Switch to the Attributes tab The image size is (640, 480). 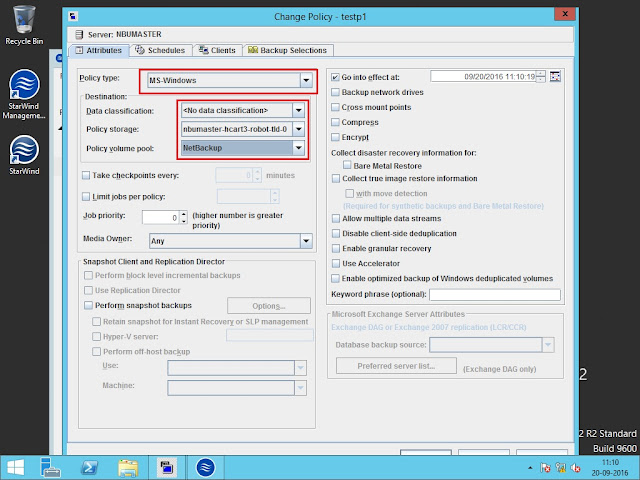tap(99, 50)
